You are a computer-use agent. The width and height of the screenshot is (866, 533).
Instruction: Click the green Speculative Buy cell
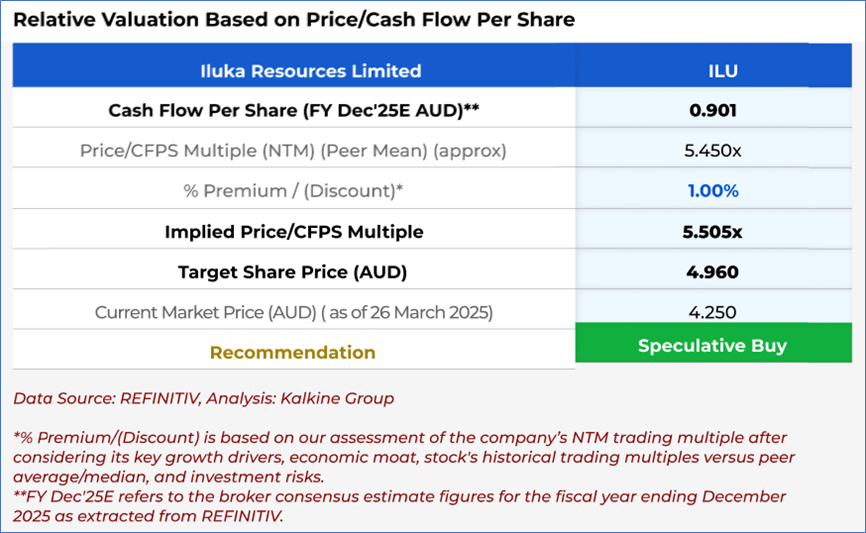(712, 346)
